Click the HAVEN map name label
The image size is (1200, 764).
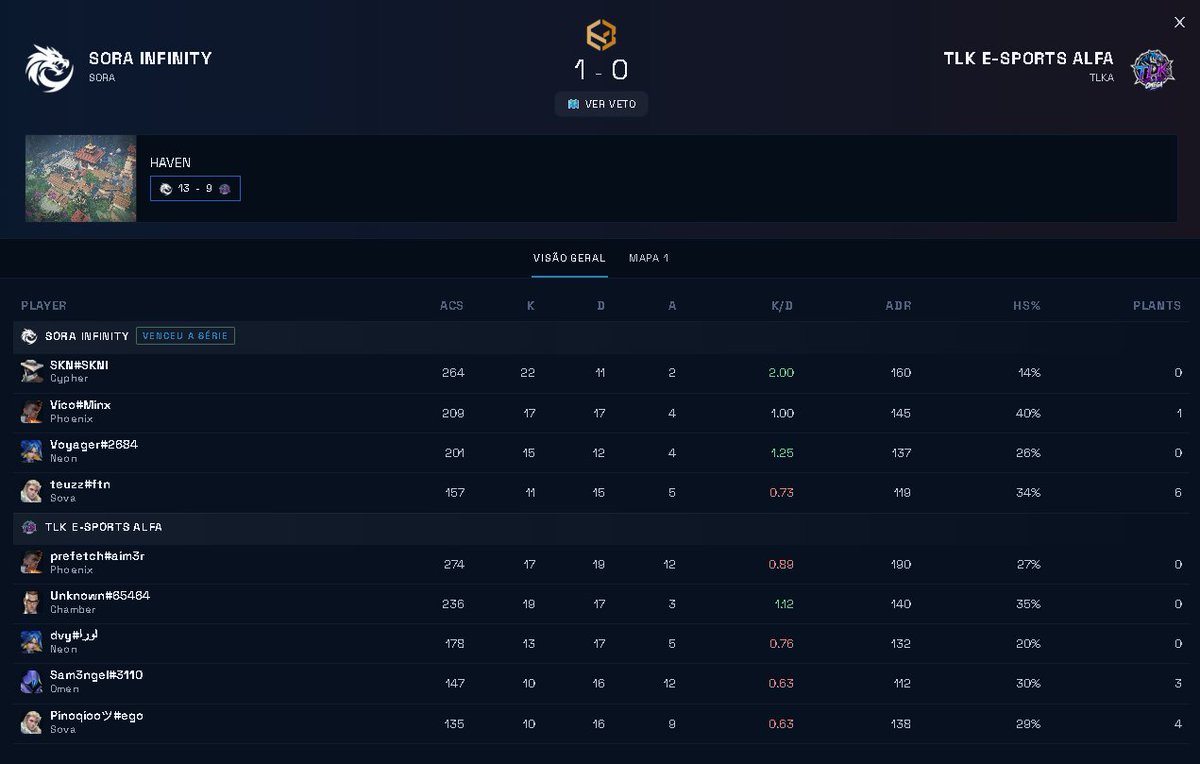point(170,162)
